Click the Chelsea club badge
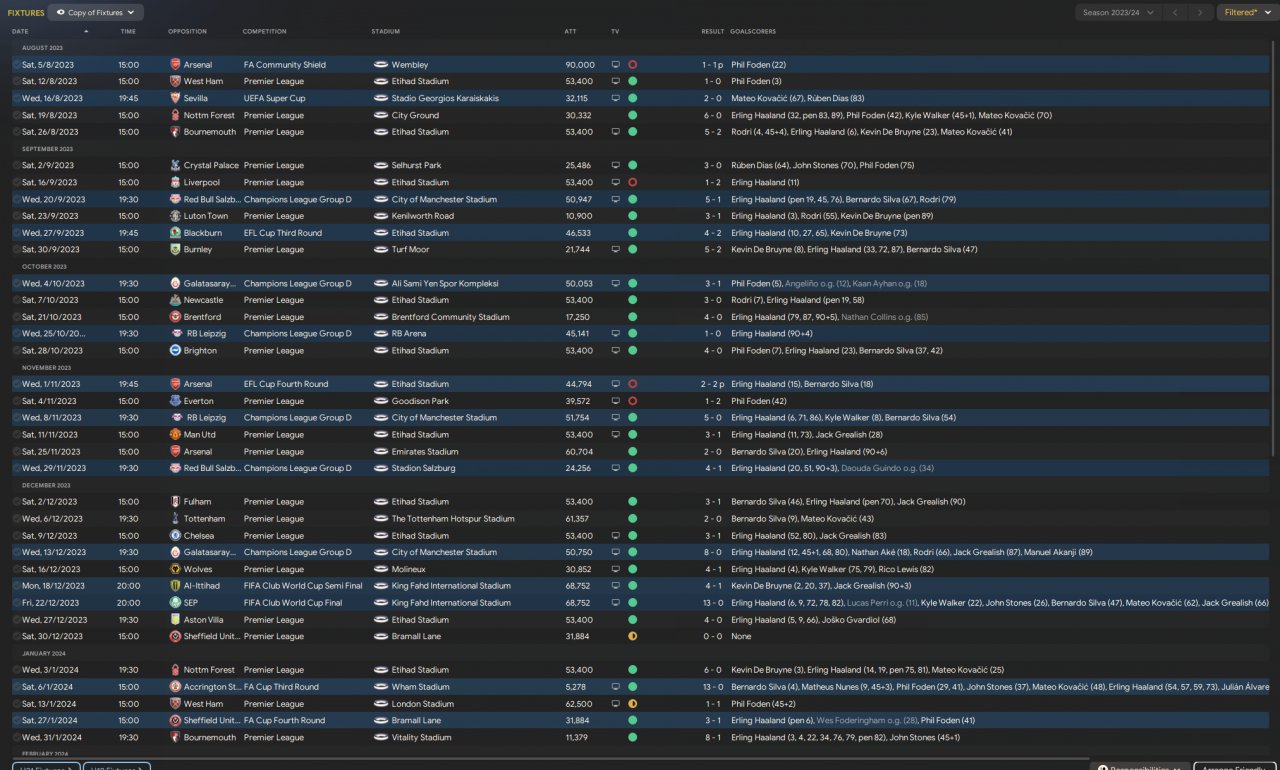 click(175, 536)
